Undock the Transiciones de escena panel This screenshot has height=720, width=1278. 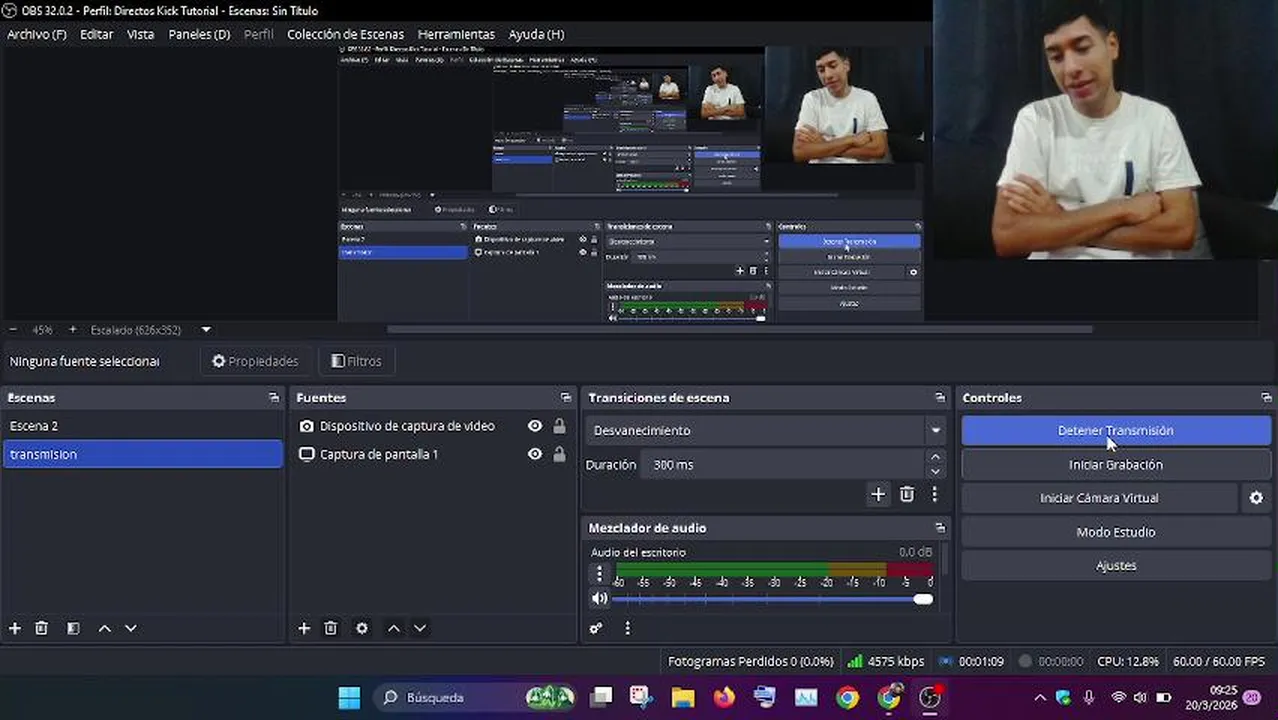click(x=939, y=398)
